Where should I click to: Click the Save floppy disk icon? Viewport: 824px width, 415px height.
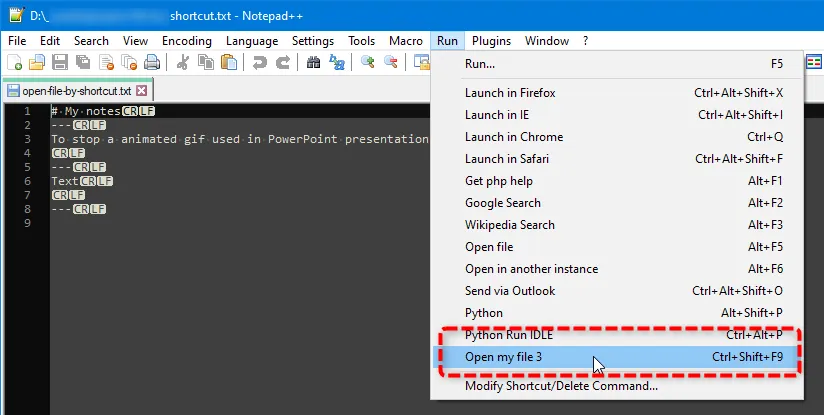click(x=59, y=63)
